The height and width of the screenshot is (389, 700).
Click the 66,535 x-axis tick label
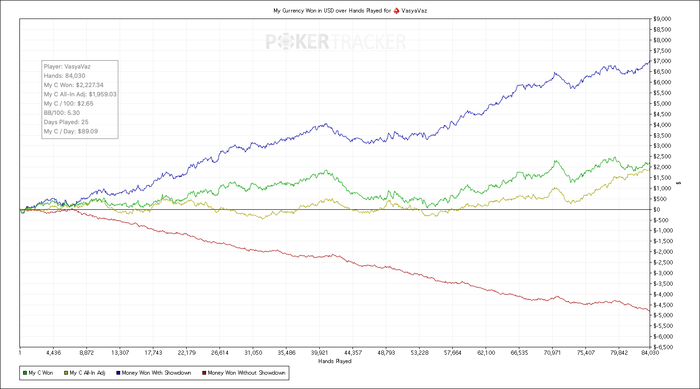tap(519, 353)
